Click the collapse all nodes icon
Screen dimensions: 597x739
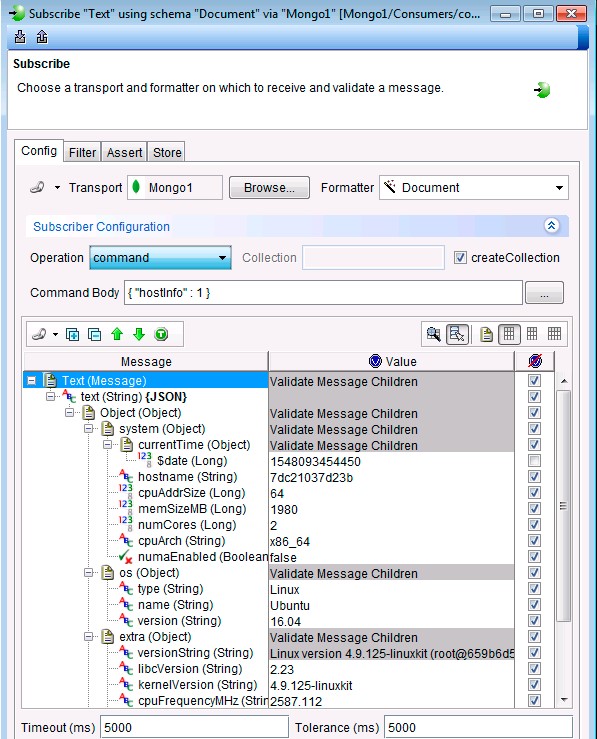[95, 335]
